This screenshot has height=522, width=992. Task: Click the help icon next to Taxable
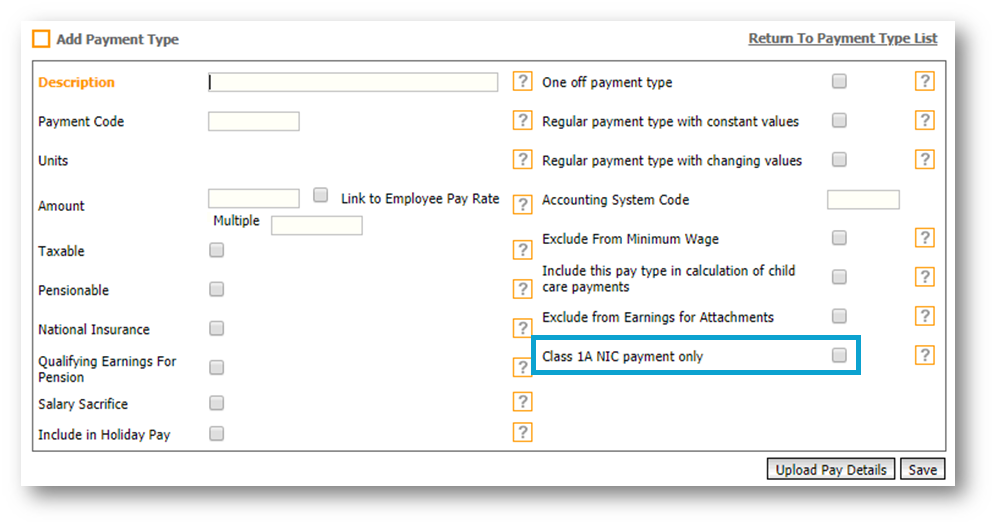pyautogui.click(x=522, y=250)
